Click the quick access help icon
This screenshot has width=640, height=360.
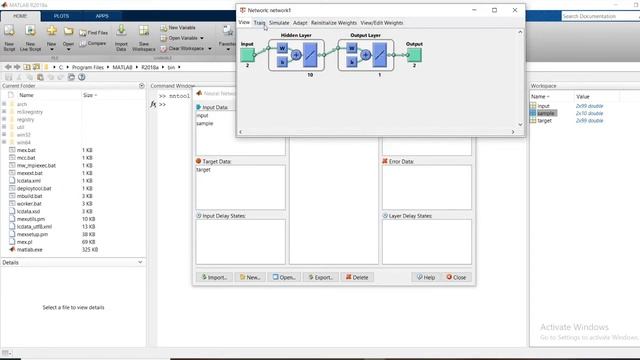82,77
